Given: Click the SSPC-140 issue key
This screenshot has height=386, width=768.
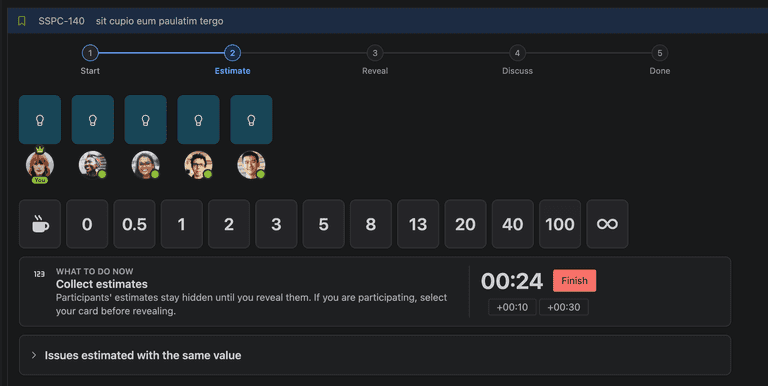Looking at the screenshot, I should (61, 21).
